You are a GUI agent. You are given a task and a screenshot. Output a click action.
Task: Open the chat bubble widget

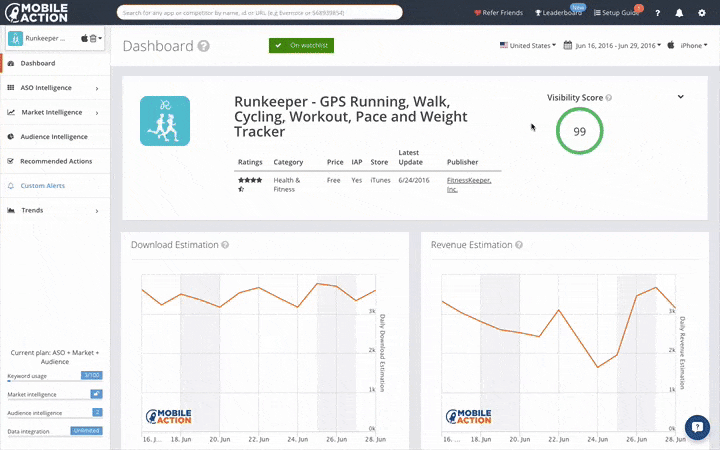pyautogui.click(x=696, y=426)
